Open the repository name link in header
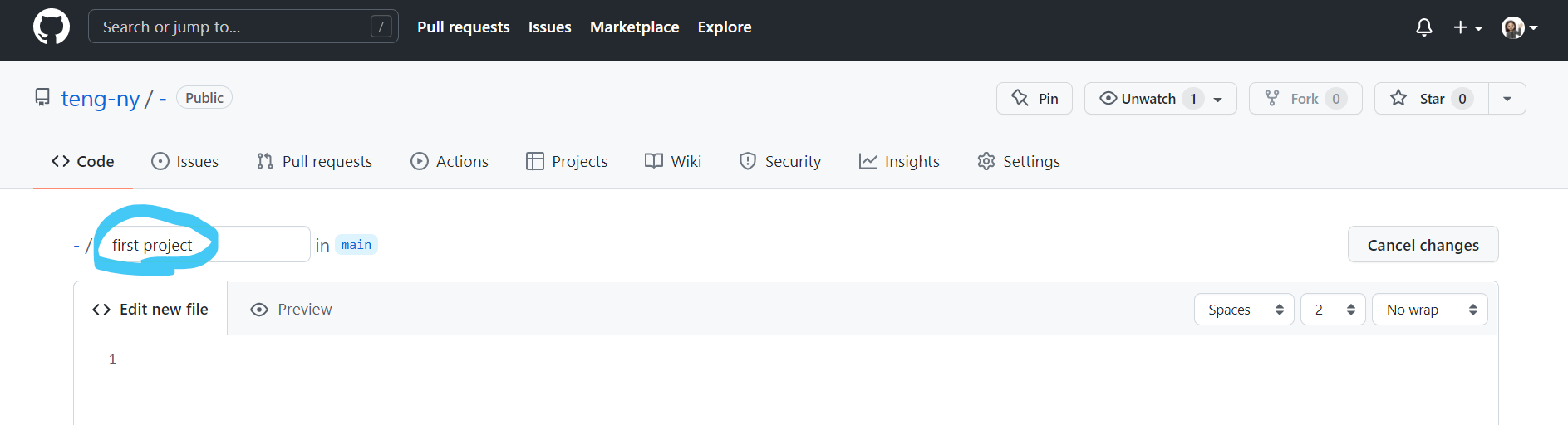 point(163,99)
